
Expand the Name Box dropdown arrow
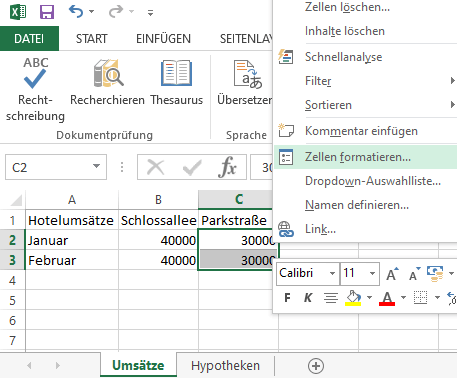point(97,166)
